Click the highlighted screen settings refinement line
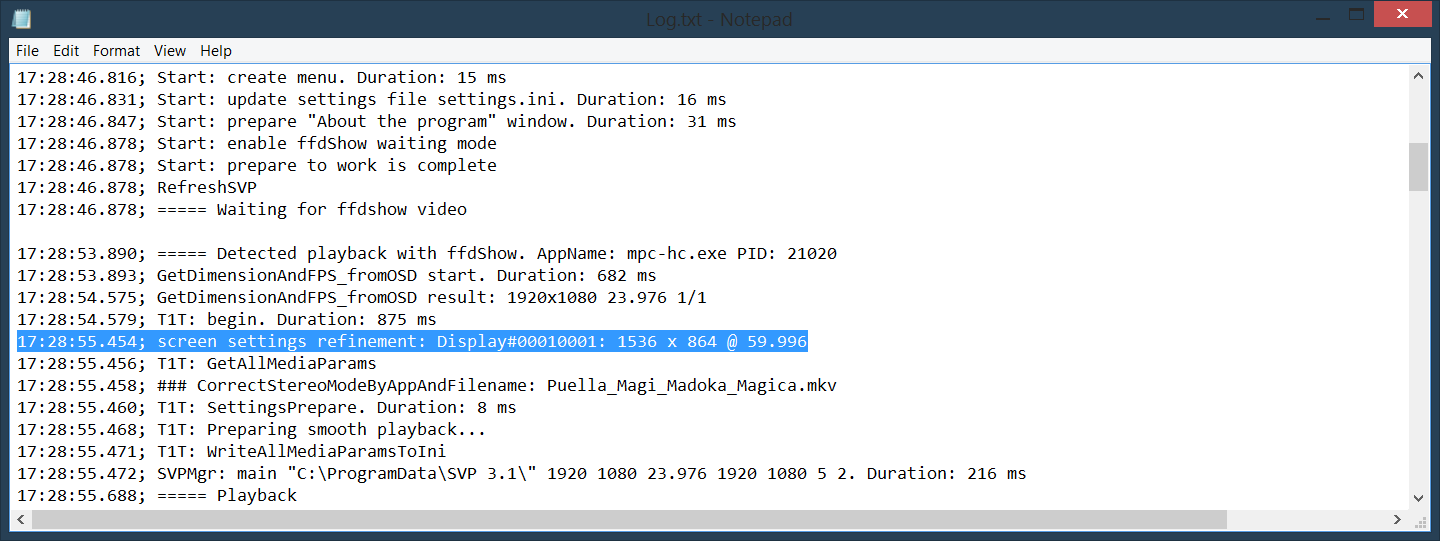 click(x=412, y=342)
